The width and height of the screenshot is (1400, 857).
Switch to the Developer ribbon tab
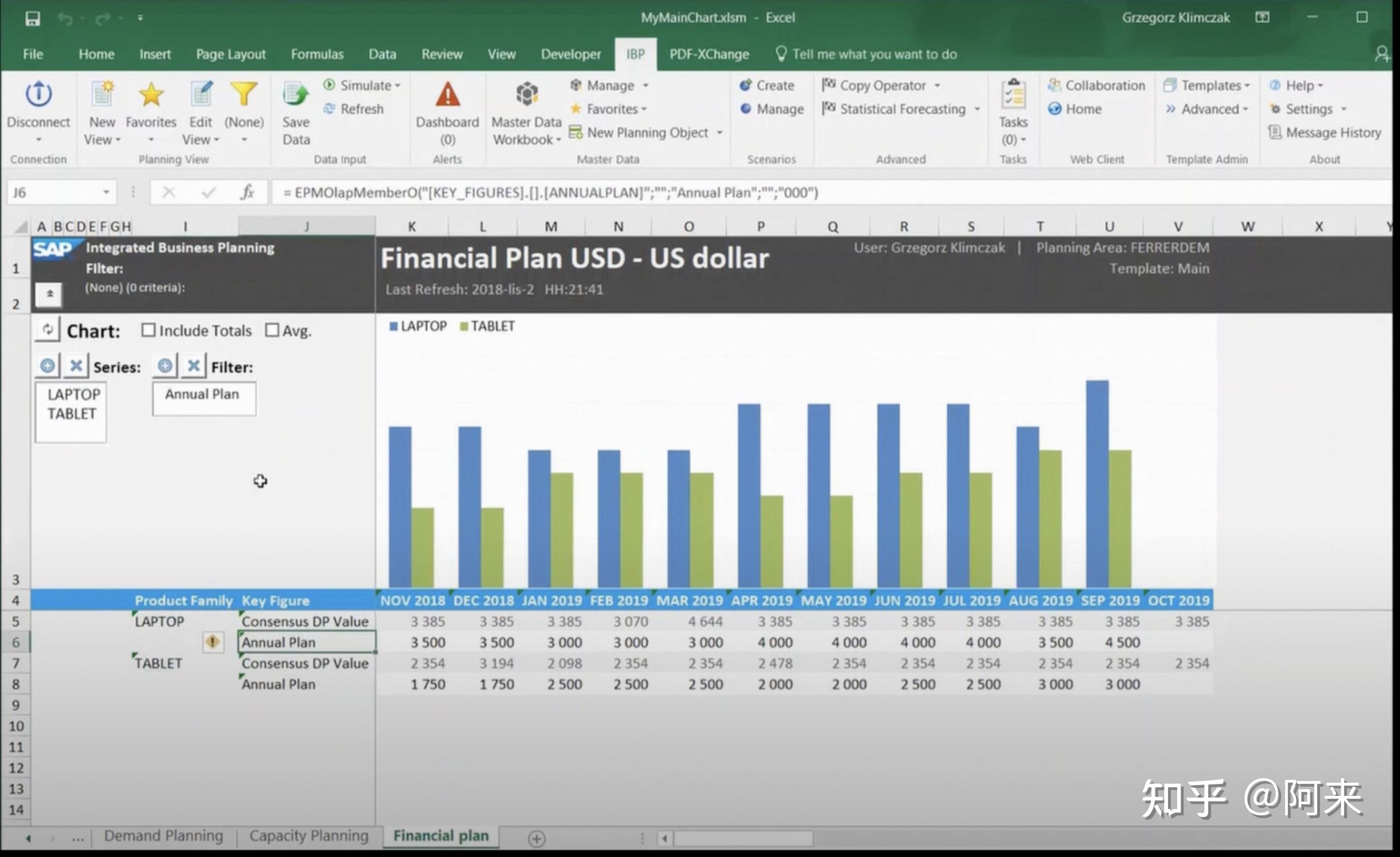click(x=570, y=54)
